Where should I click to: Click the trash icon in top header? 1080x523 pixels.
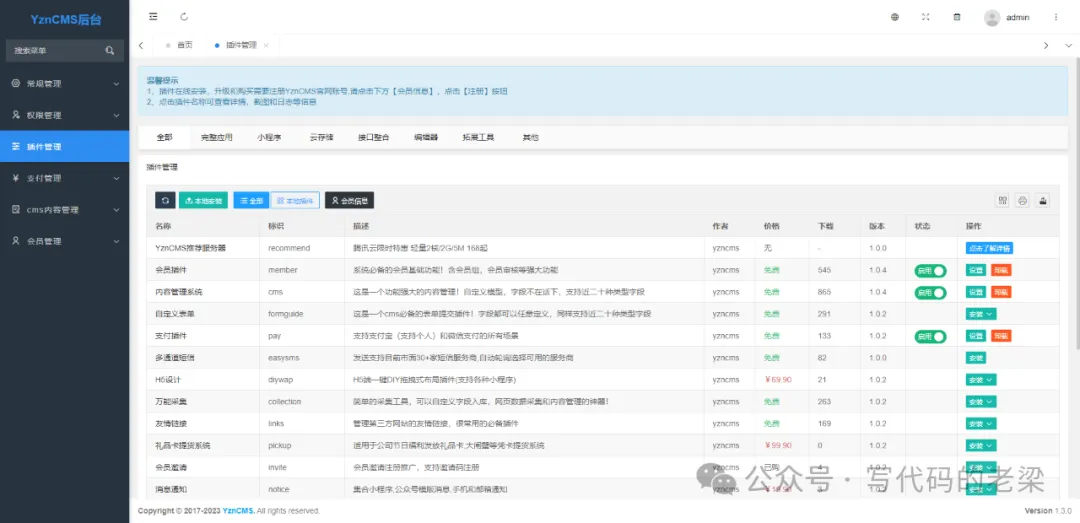pos(956,17)
